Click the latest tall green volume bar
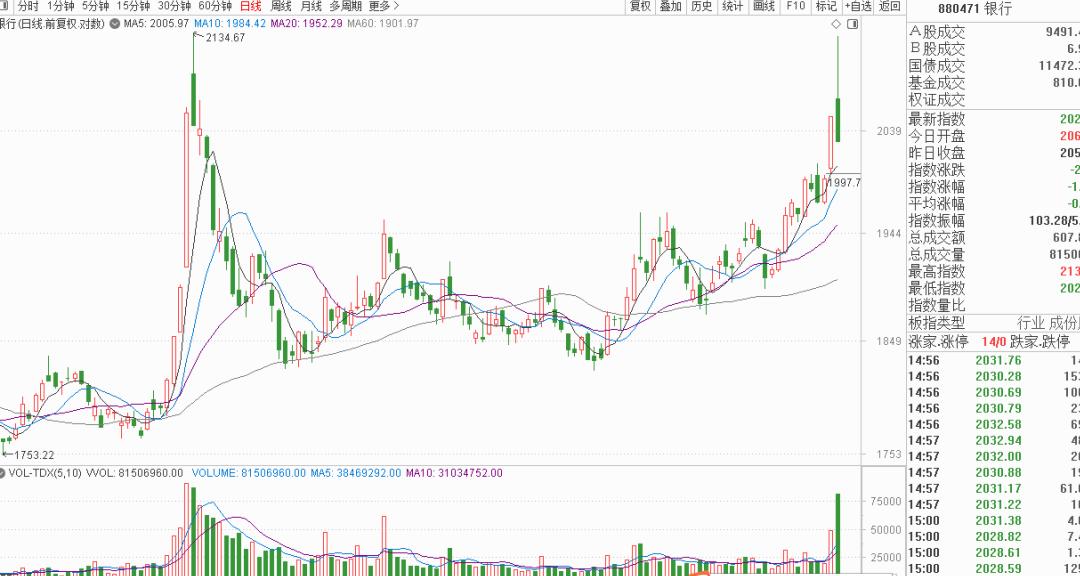Image resolution: width=1080 pixels, height=576 pixels. [x=838, y=534]
